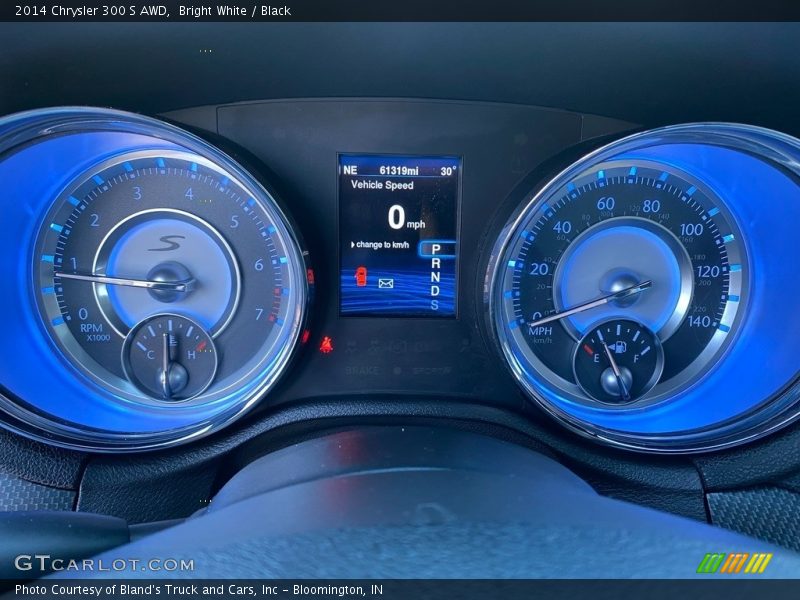The height and width of the screenshot is (600, 800).
Task: Click the outside temperature 30° indicator
Action: coord(447,169)
